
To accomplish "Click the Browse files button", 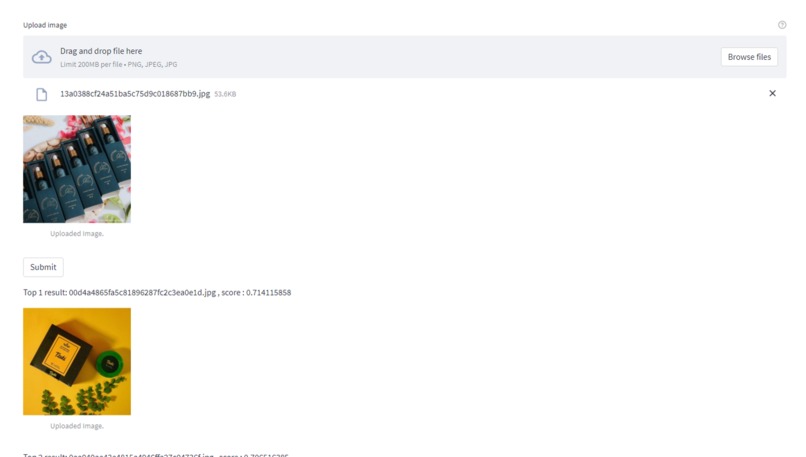I will coord(749,57).
